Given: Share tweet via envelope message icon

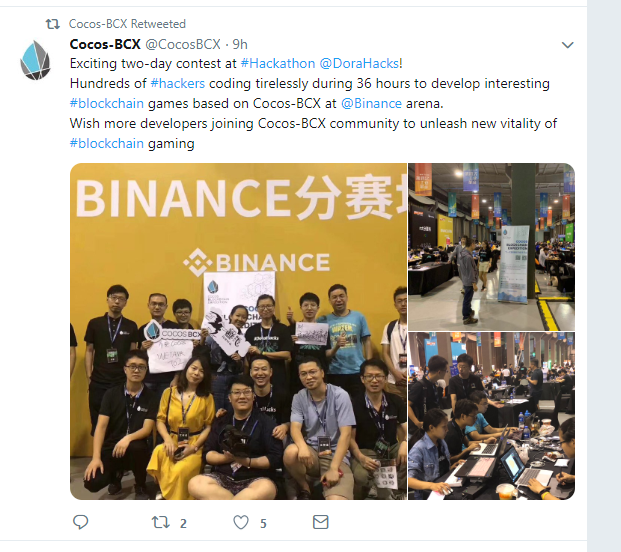Looking at the screenshot, I should point(320,522).
